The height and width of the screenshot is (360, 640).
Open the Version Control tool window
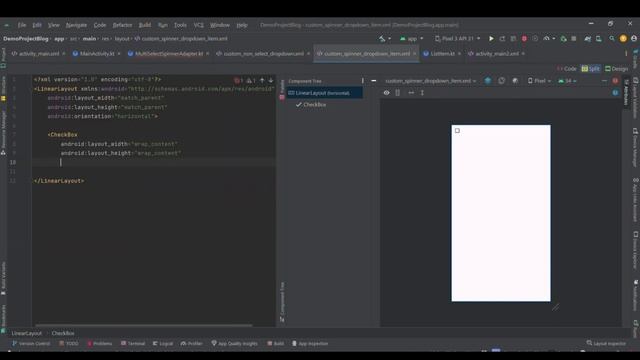point(31,344)
